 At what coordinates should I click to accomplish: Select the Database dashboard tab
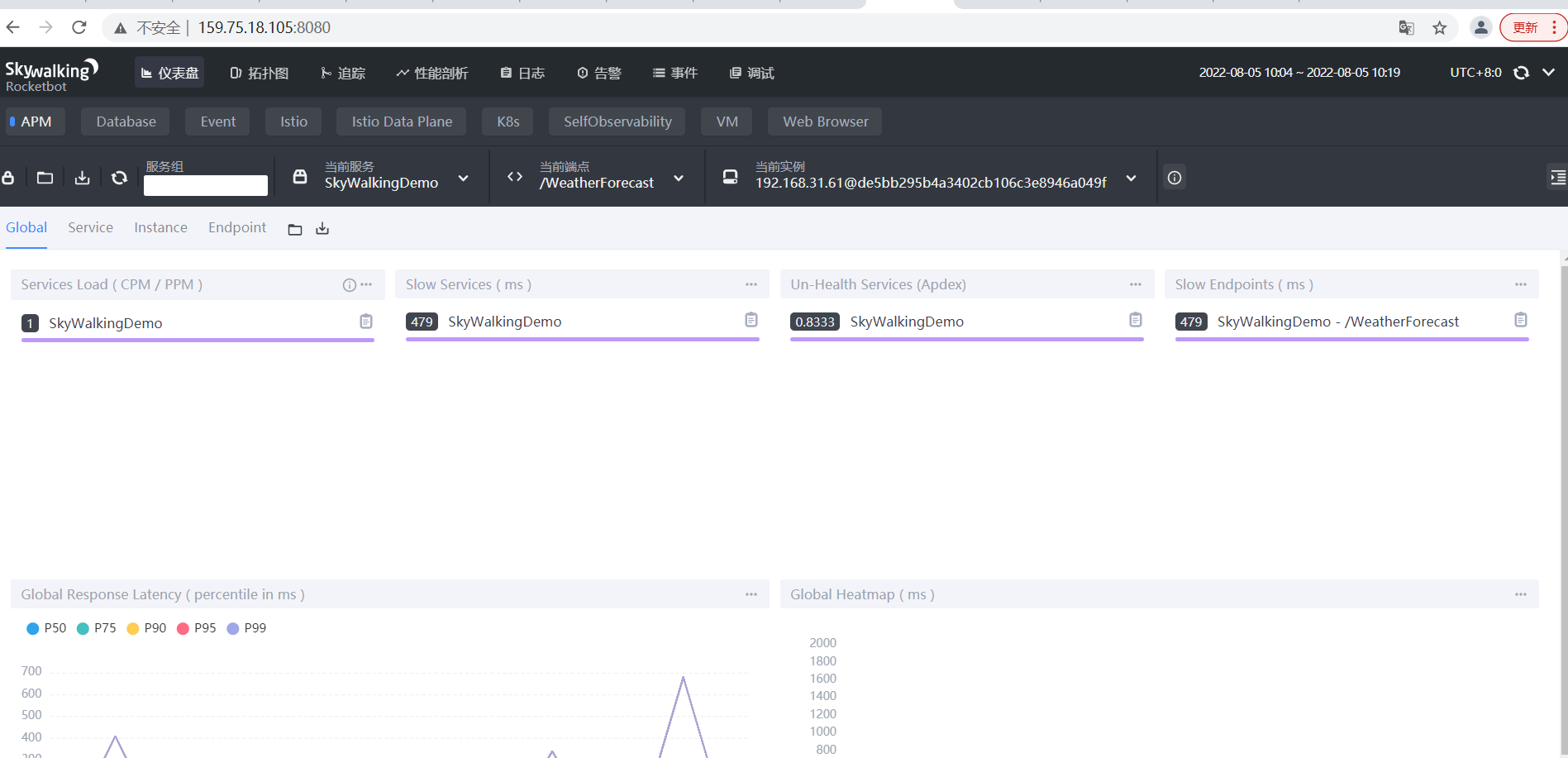coord(126,122)
